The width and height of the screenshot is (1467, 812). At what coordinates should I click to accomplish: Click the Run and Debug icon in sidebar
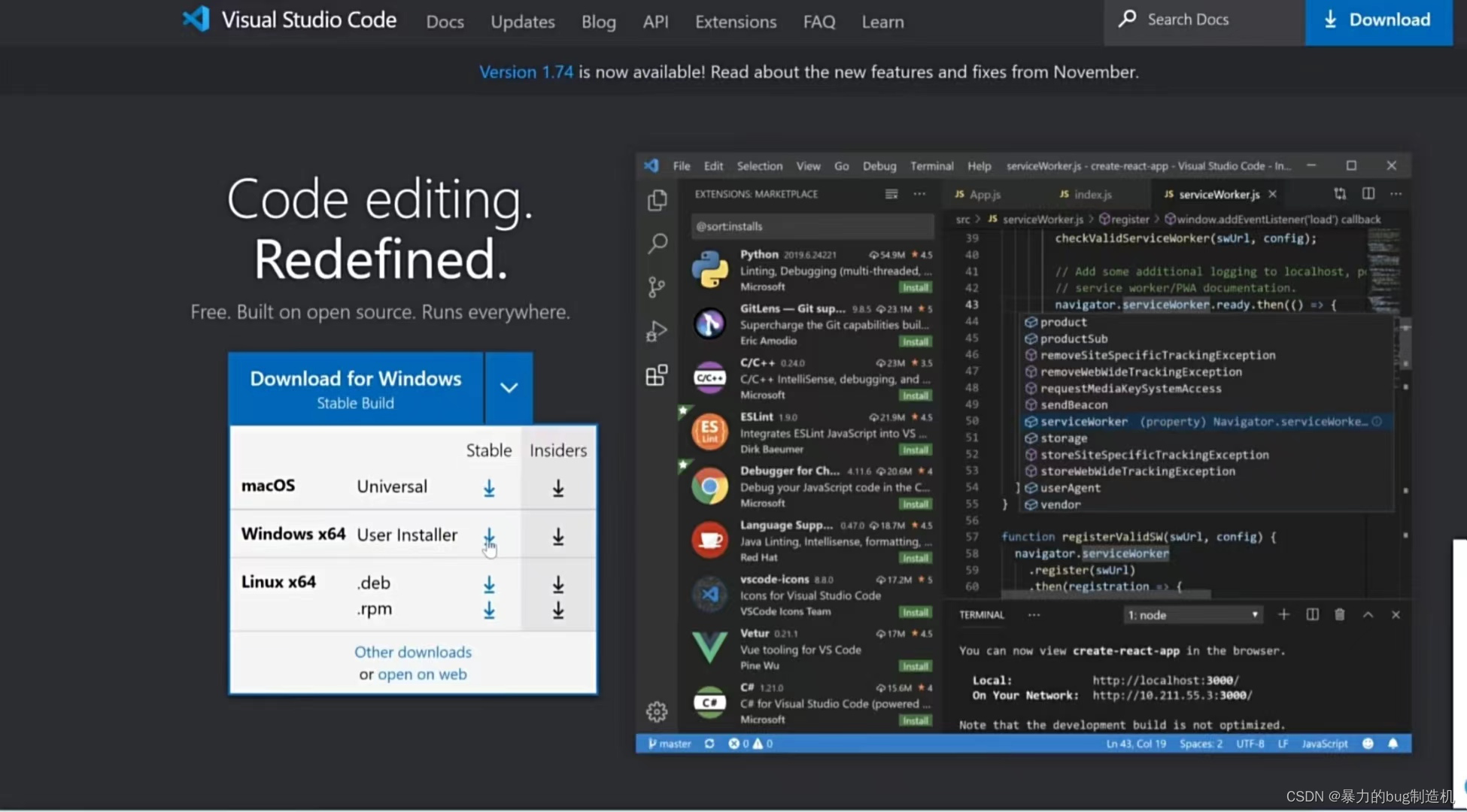(x=656, y=330)
